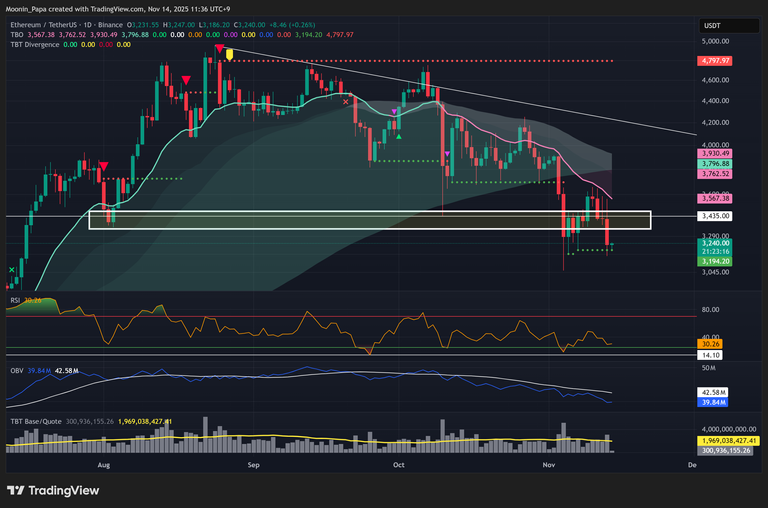Click the Oct label on the time axis

(x=398, y=466)
